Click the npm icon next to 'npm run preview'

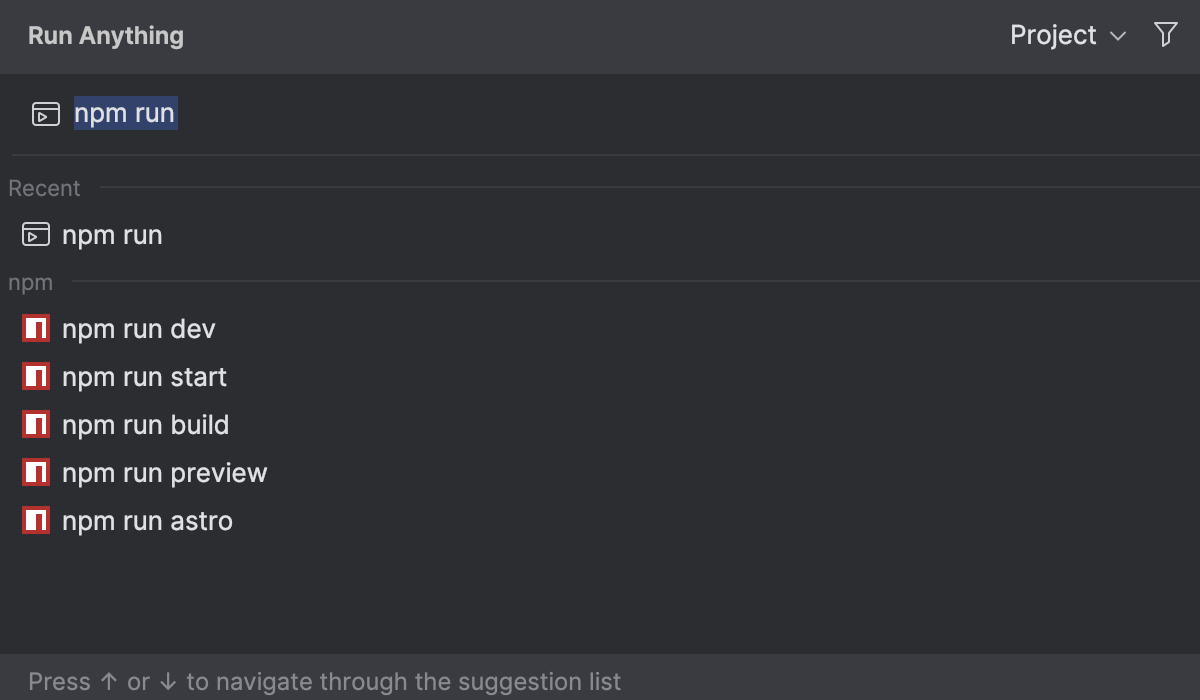coord(35,472)
